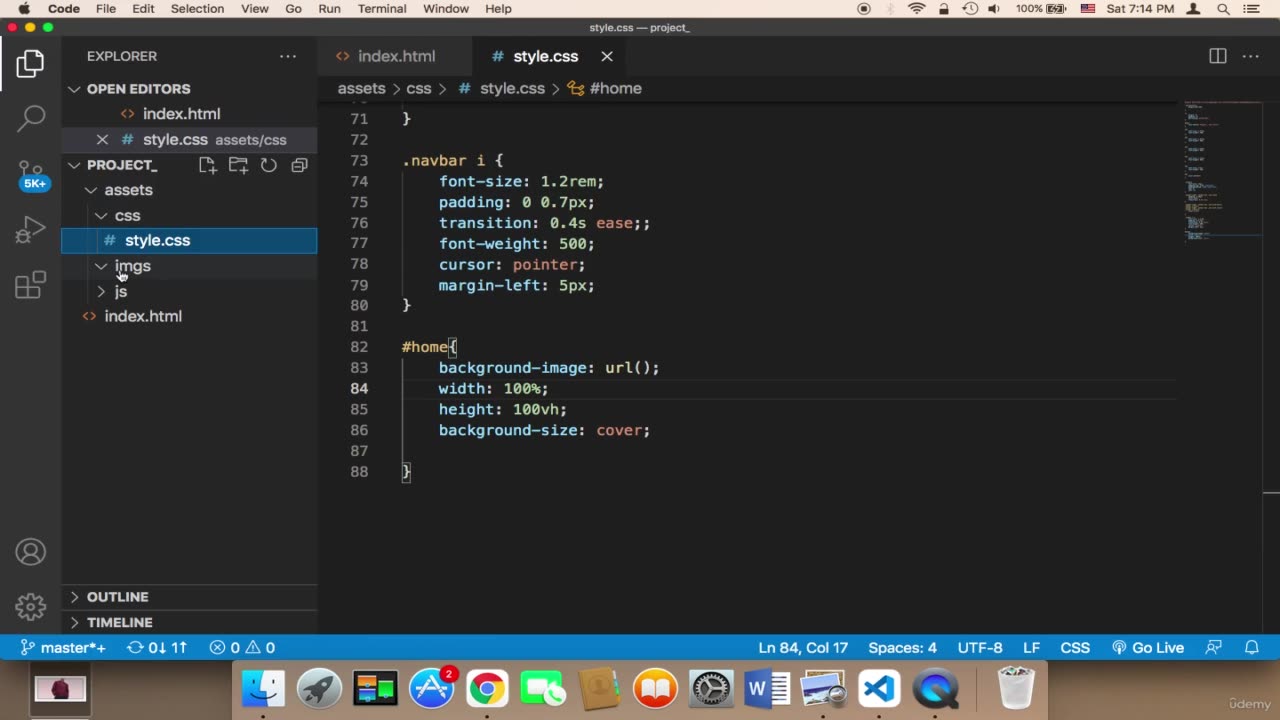
Task: Click the New Folder icon in PROJECT_ header
Action: point(238,165)
